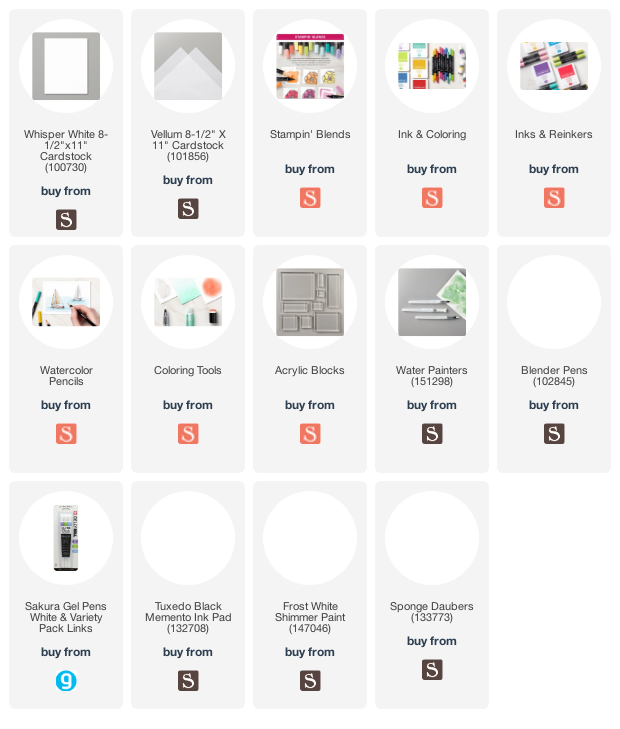Image resolution: width=620 pixels, height=729 pixels.
Task: Click store icon under Tuxedo Black Memento Ink Pad
Action: tap(188, 681)
